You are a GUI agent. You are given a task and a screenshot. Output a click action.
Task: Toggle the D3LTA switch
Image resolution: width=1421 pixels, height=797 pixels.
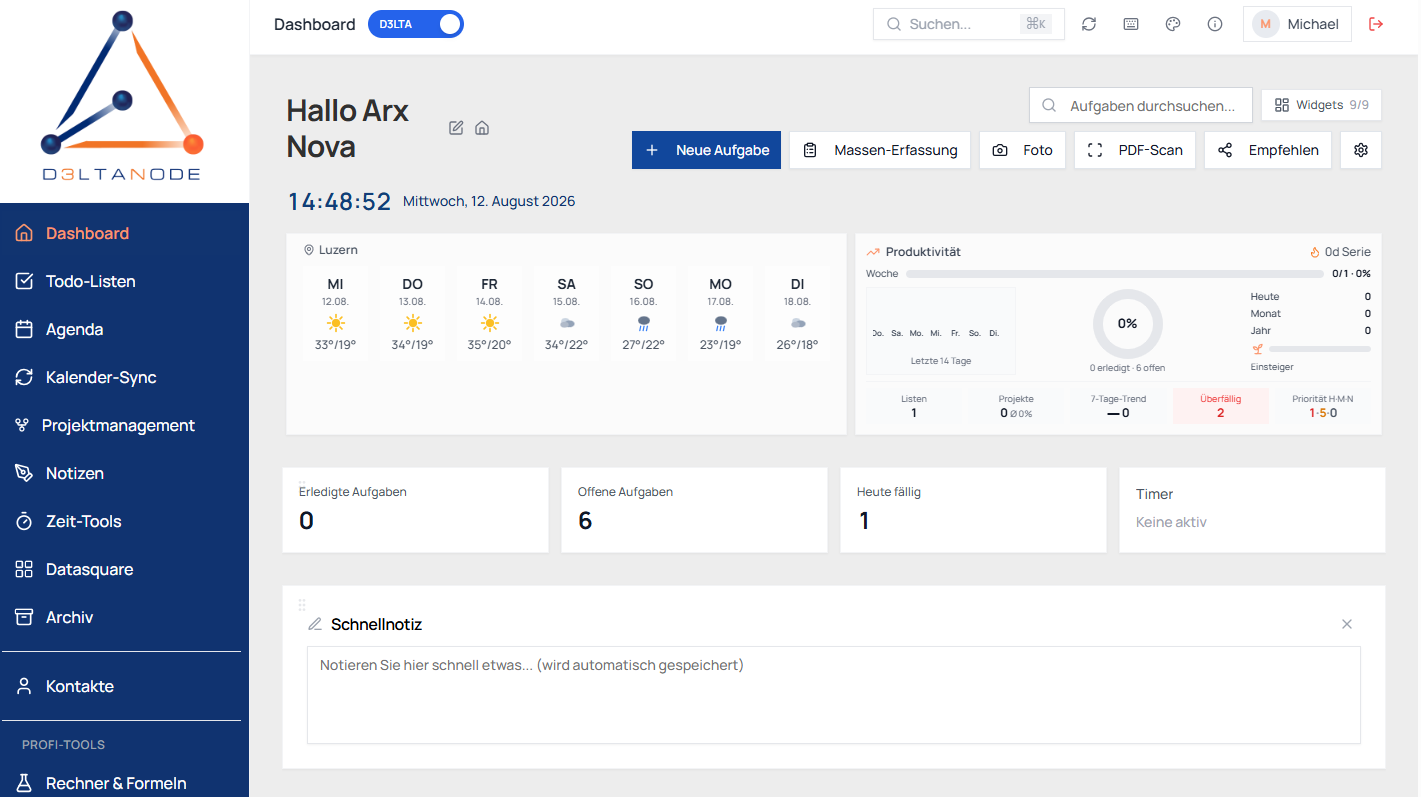tap(416, 24)
